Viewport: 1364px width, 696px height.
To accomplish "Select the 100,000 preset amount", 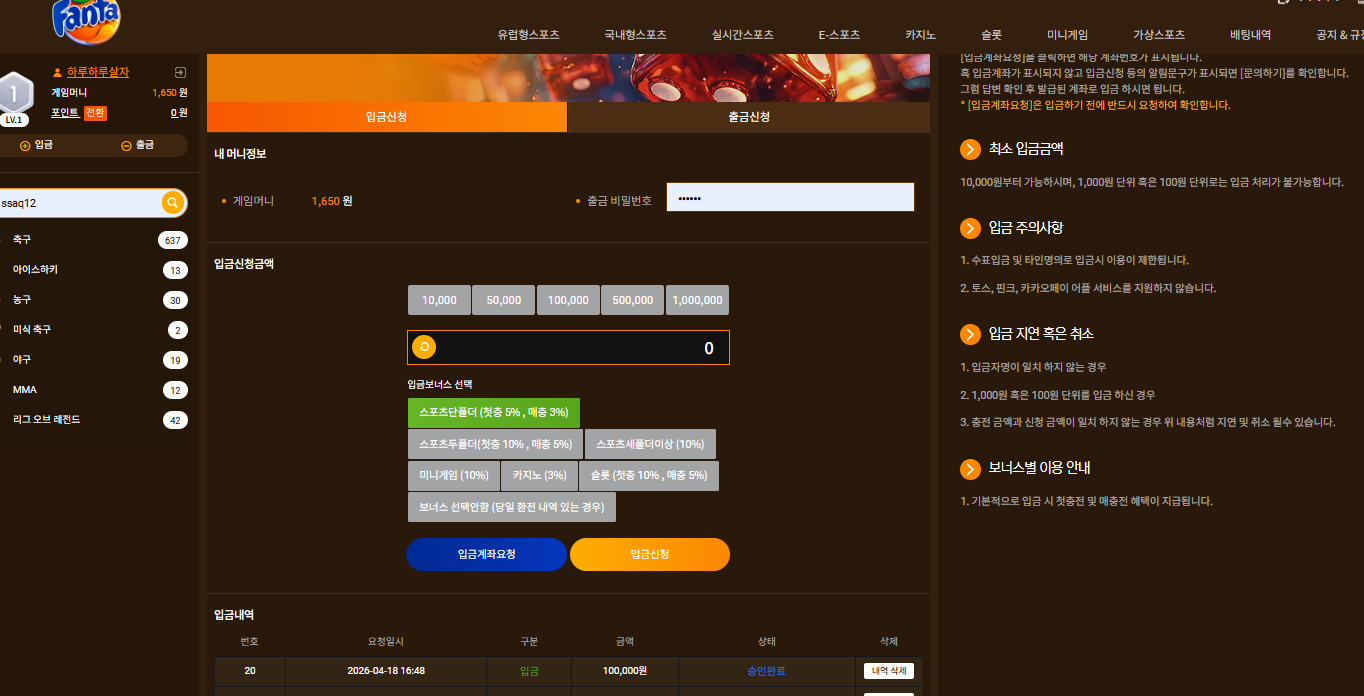I will [568, 300].
